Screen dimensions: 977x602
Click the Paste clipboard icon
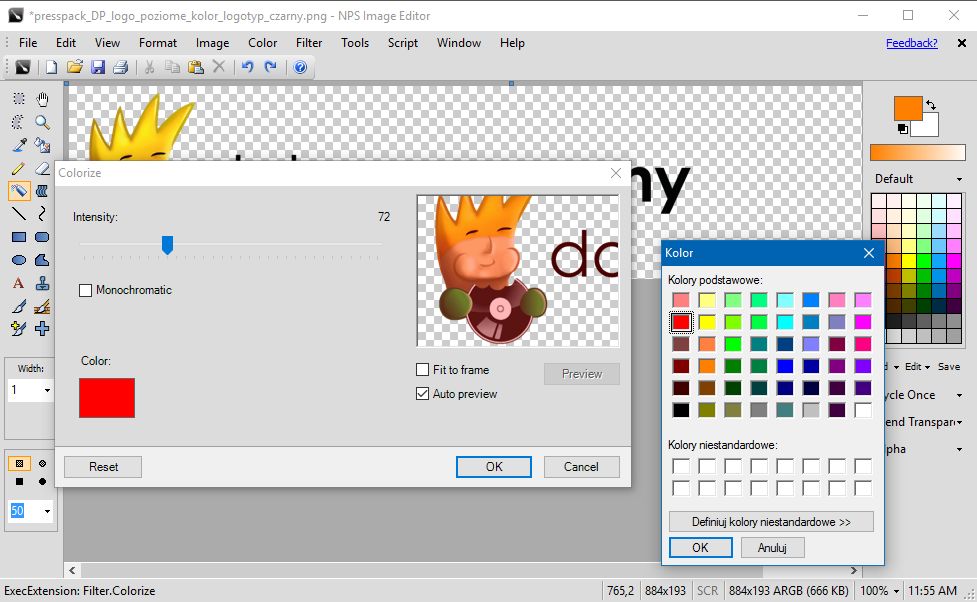click(x=196, y=67)
